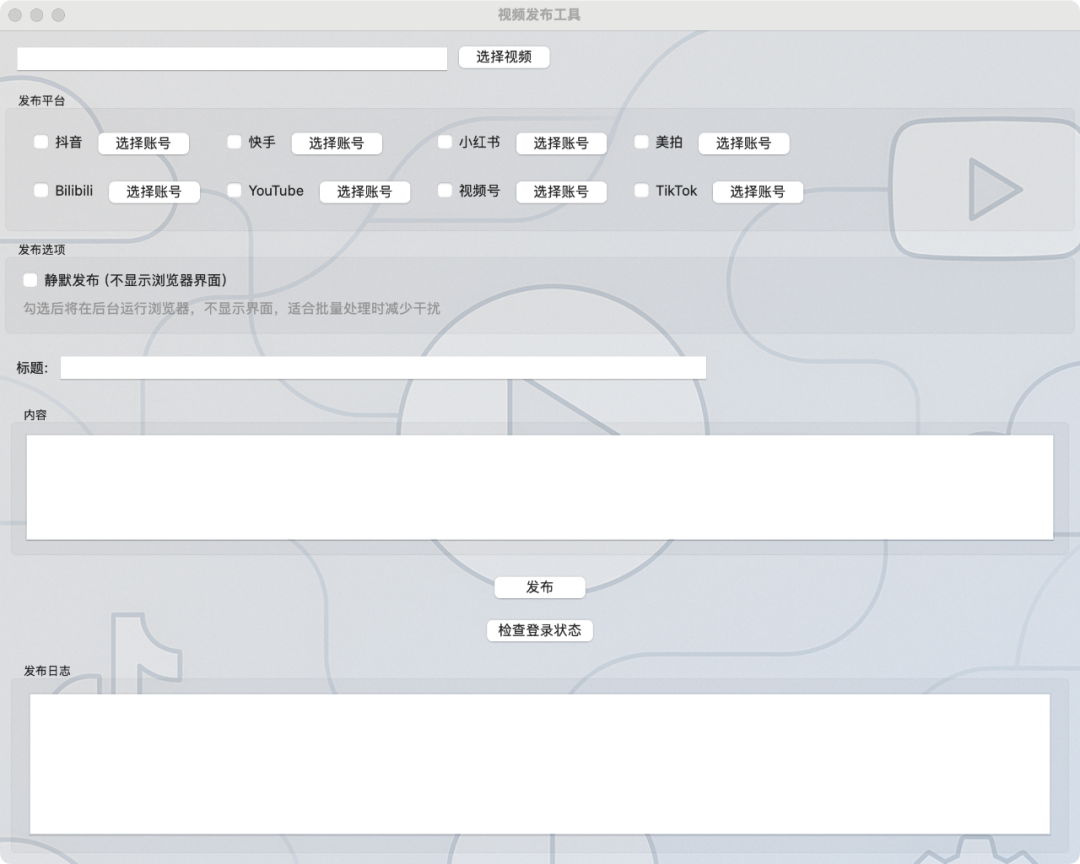Tick the 快手 checkbox
The image size is (1080, 864).
[234, 142]
